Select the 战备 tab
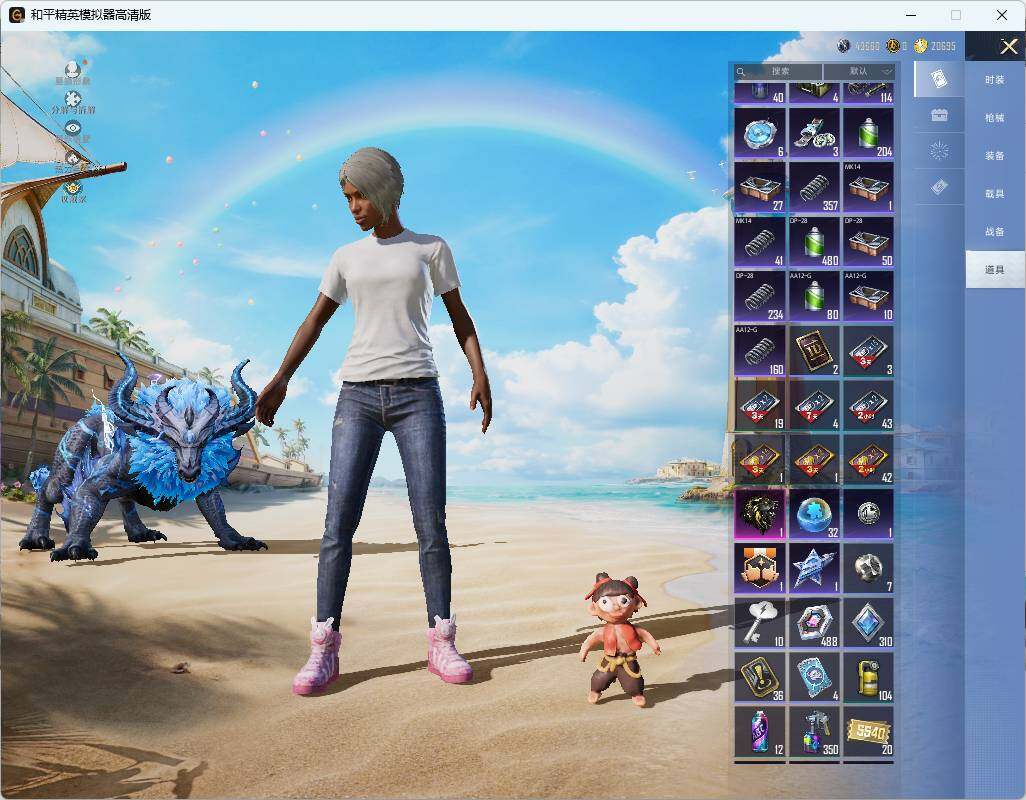1026x800 pixels. pyautogui.click(x=995, y=232)
